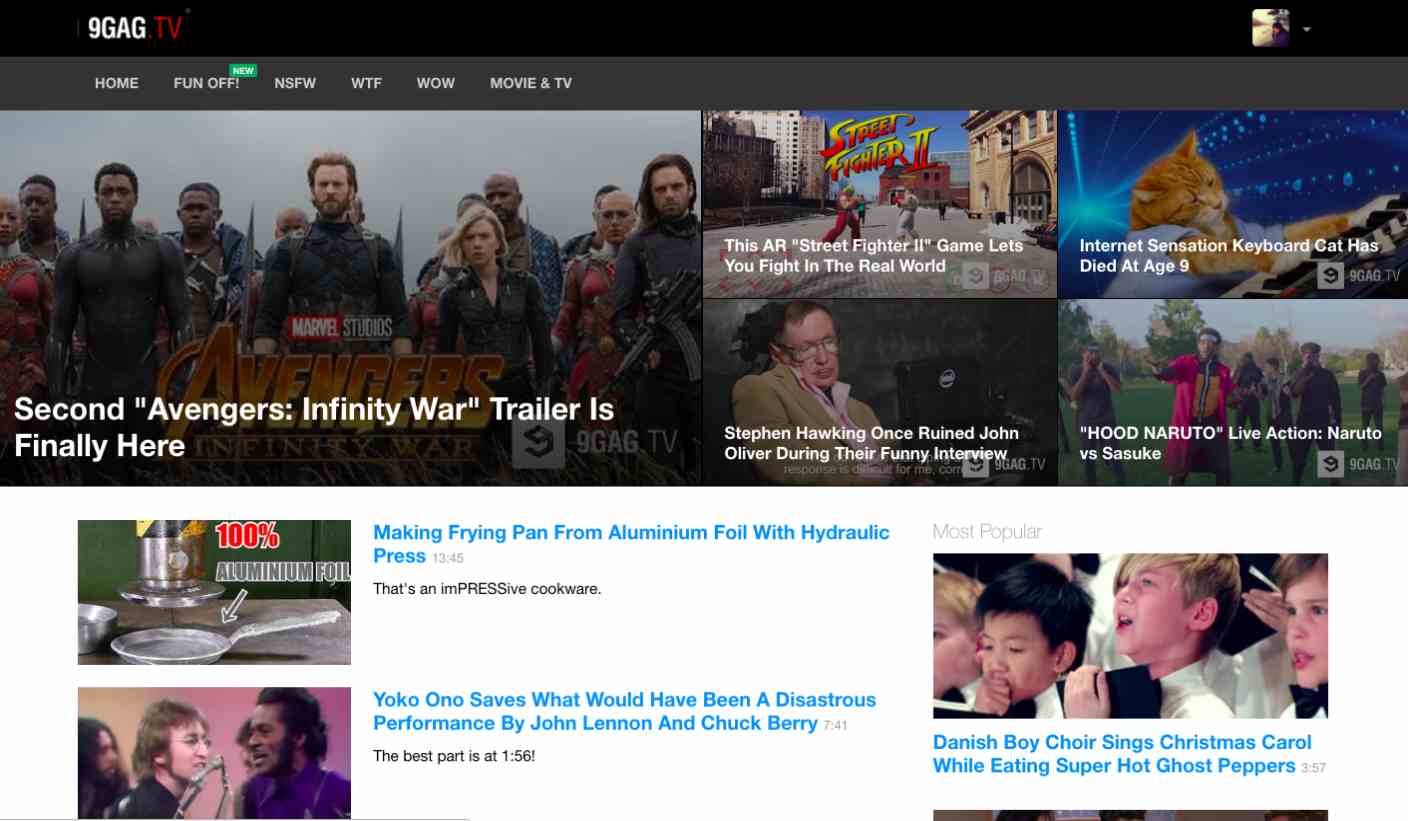Open the Yoko Ono Saves performance link
The height and width of the screenshot is (821, 1408).
tap(624, 711)
